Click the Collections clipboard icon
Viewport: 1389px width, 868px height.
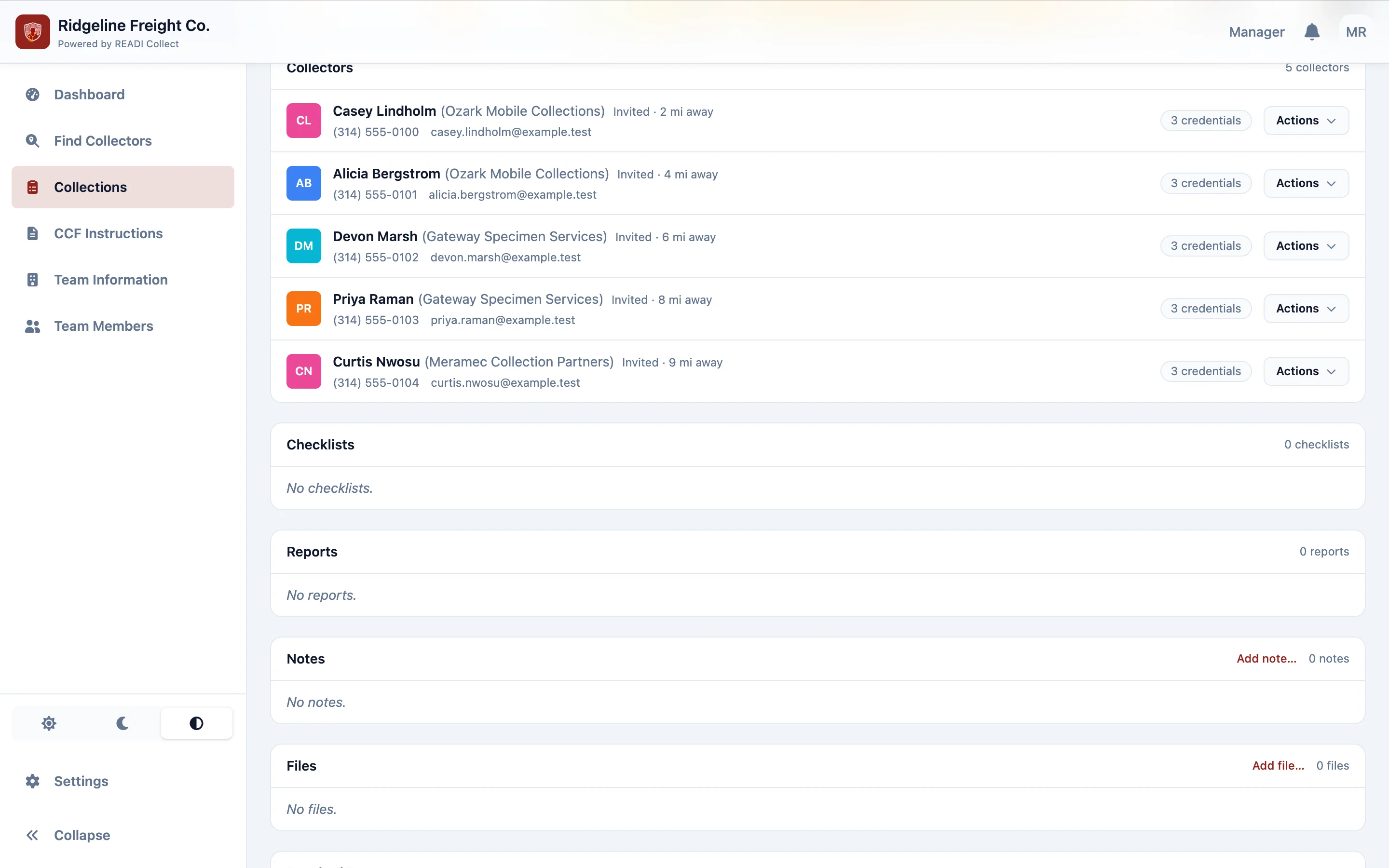click(x=33, y=187)
